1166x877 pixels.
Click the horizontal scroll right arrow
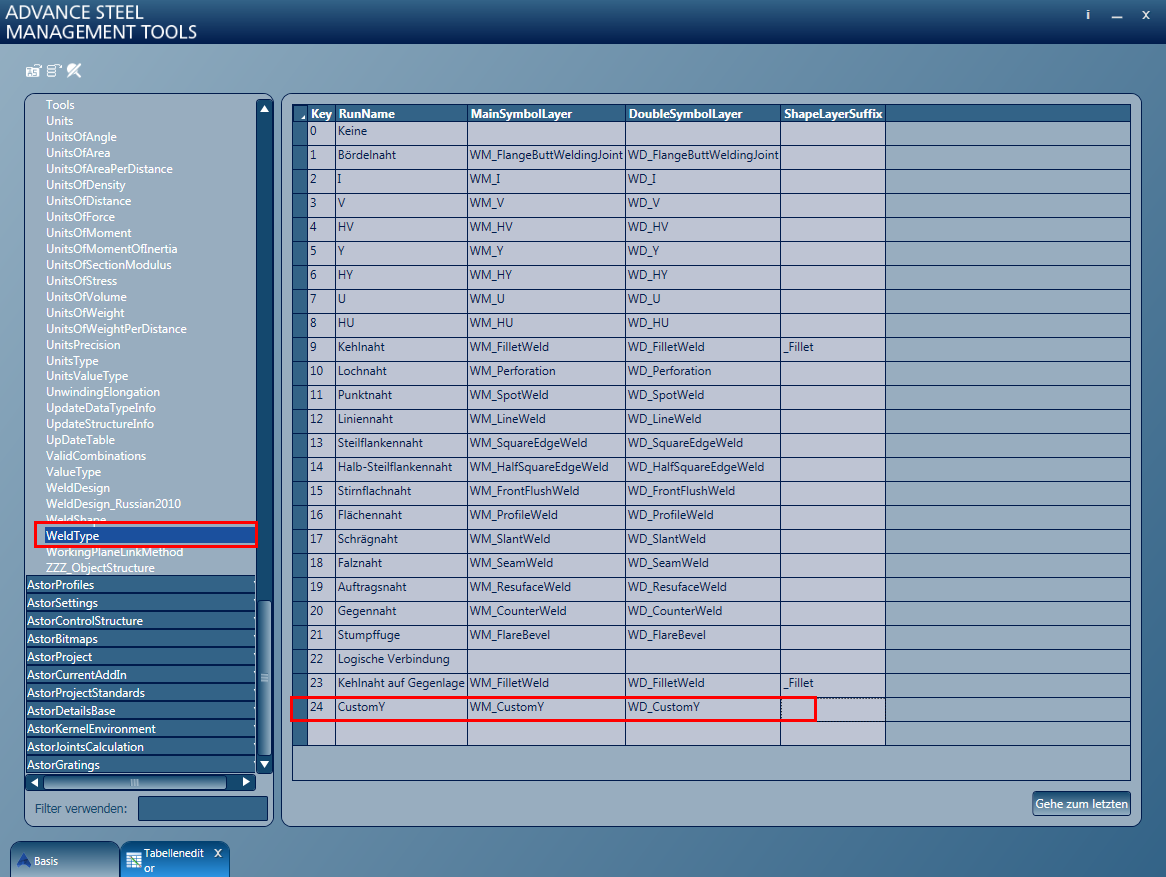(x=246, y=783)
